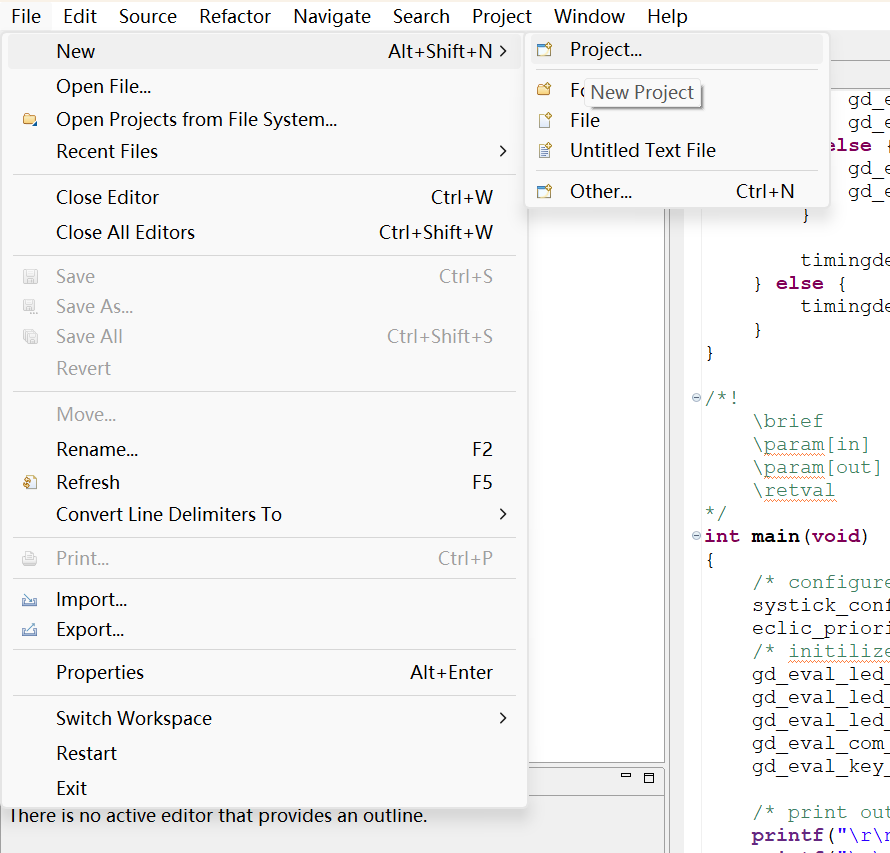Collapse the comment block fold marker
This screenshot has width=890, height=853.
696,398
